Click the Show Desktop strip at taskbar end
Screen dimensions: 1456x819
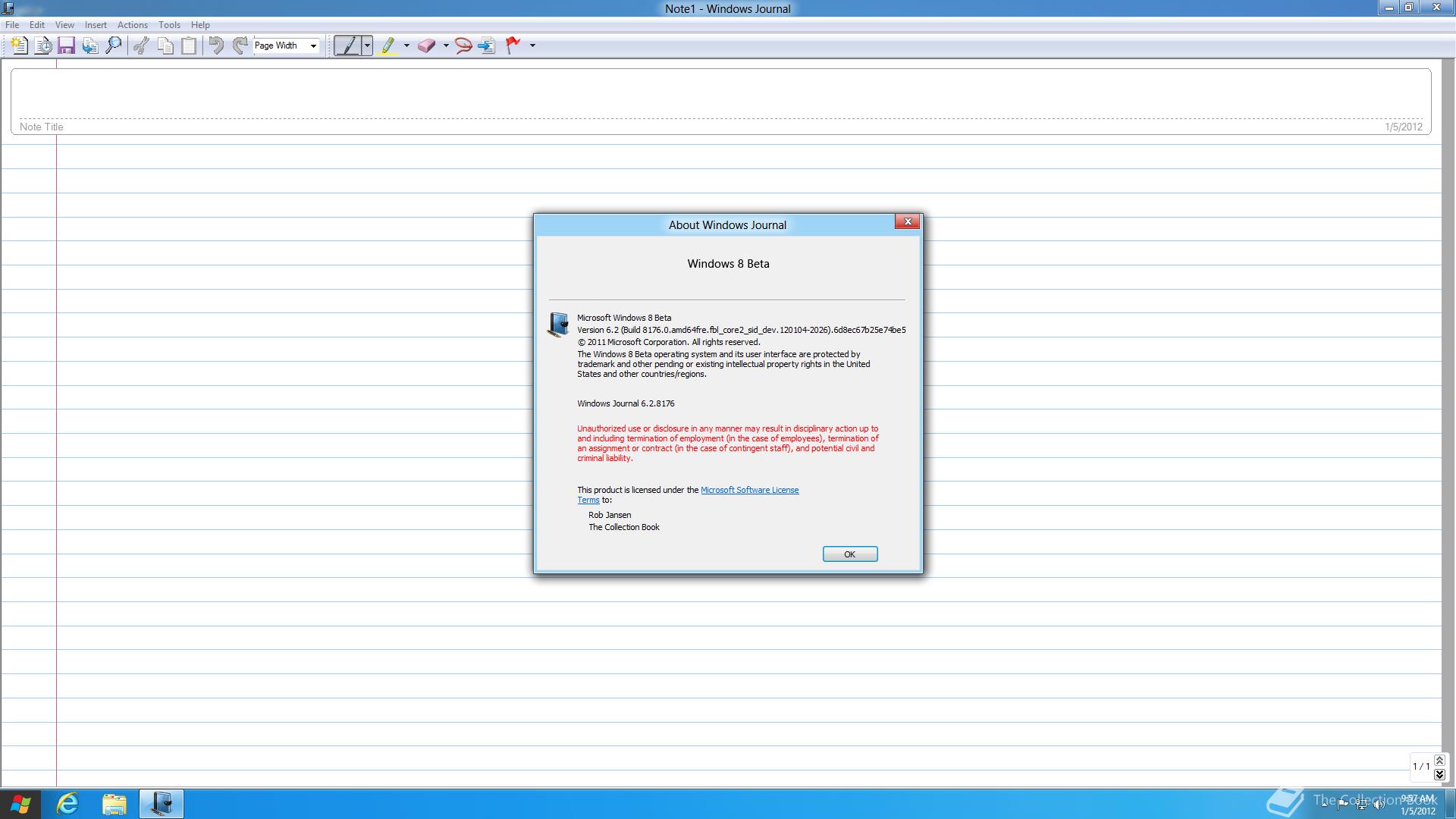point(1451,804)
